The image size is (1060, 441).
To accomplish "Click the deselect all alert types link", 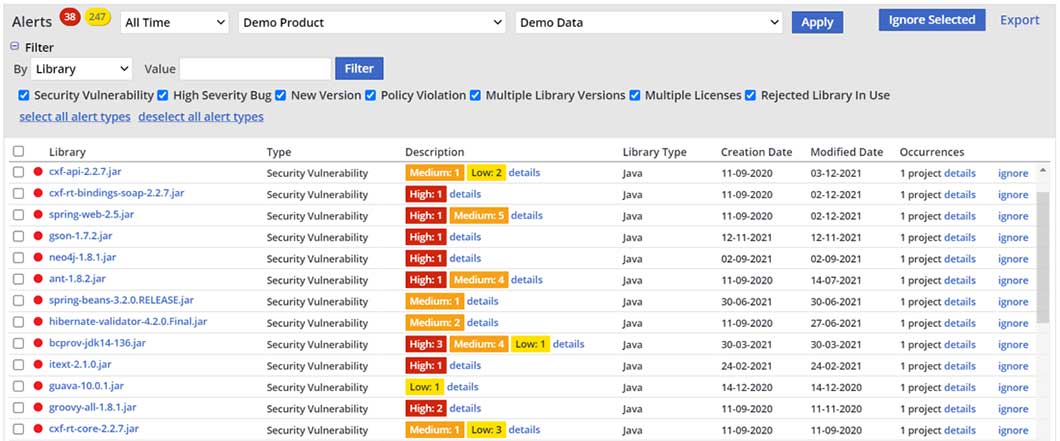I will point(201,117).
